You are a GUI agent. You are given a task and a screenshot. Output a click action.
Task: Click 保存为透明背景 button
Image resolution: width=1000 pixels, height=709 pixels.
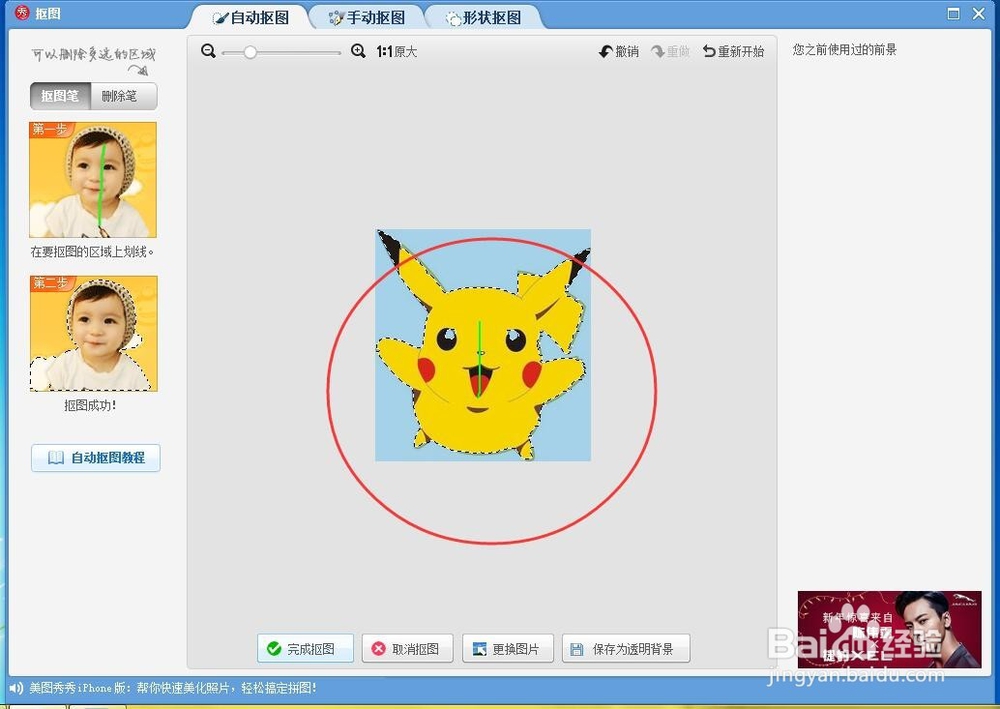tap(626, 648)
